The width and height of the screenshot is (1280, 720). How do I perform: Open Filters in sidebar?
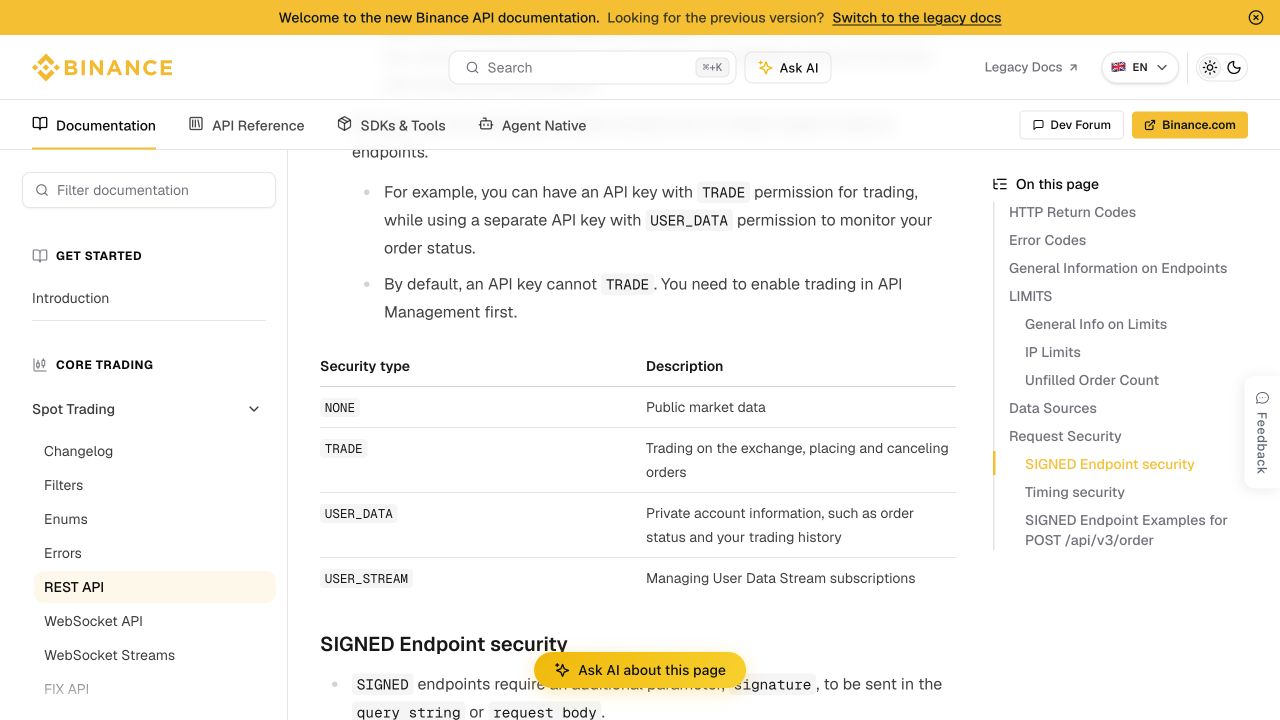click(x=63, y=485)
